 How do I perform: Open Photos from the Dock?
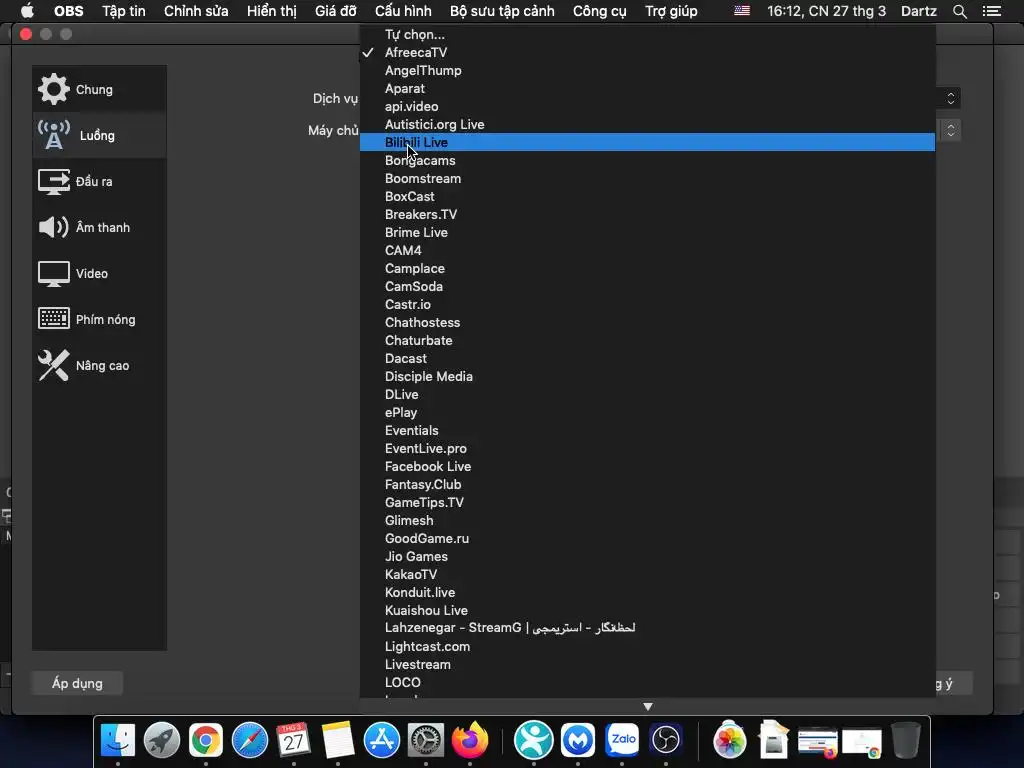click(729, 740)
